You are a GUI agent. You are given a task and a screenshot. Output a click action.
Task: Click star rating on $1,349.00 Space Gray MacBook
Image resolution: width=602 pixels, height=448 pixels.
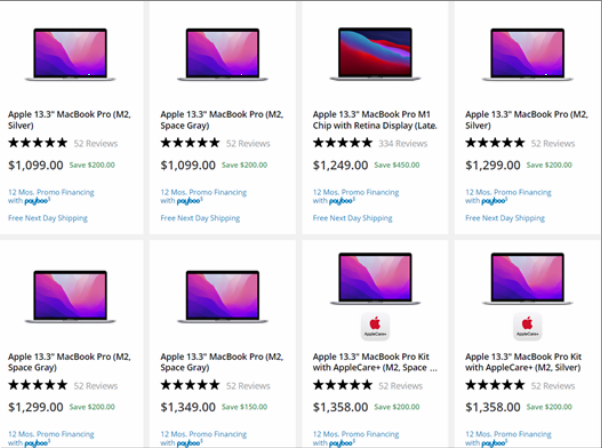[190, 385]
